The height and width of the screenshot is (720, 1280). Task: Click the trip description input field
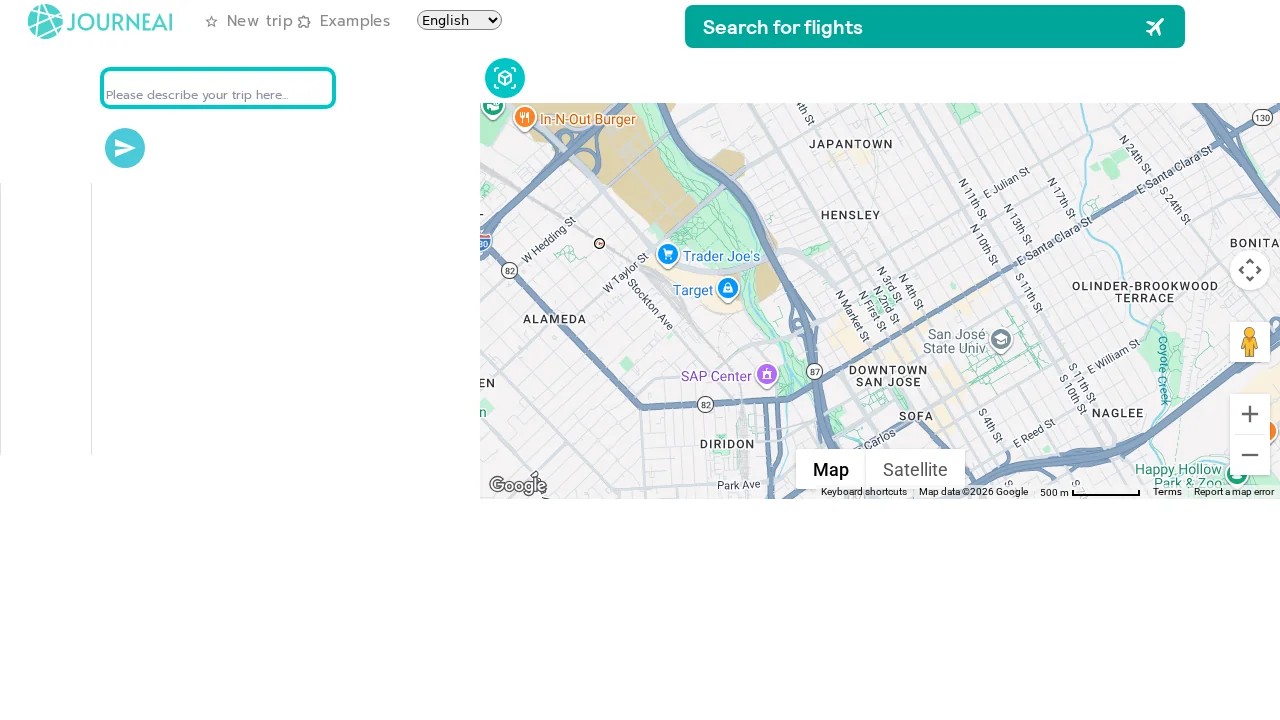point(218,88)
